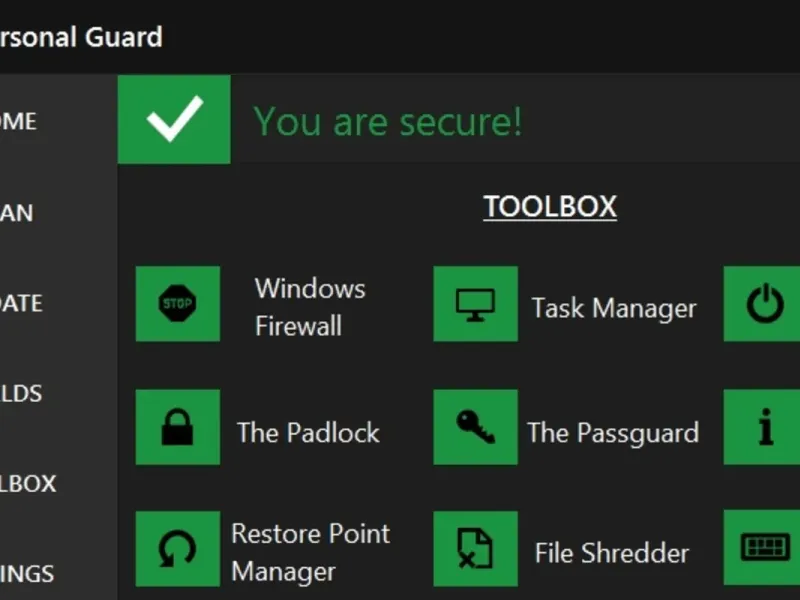Click the information 'i' icon tile

pos(763,427)
